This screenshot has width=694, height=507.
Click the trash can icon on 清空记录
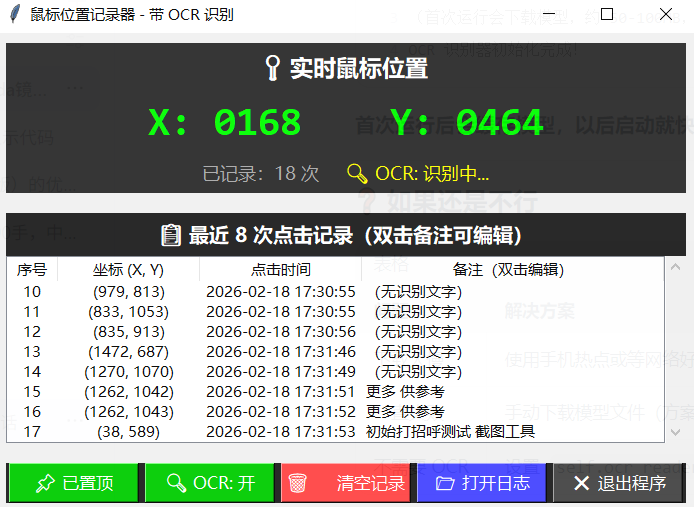click(297, 483)
